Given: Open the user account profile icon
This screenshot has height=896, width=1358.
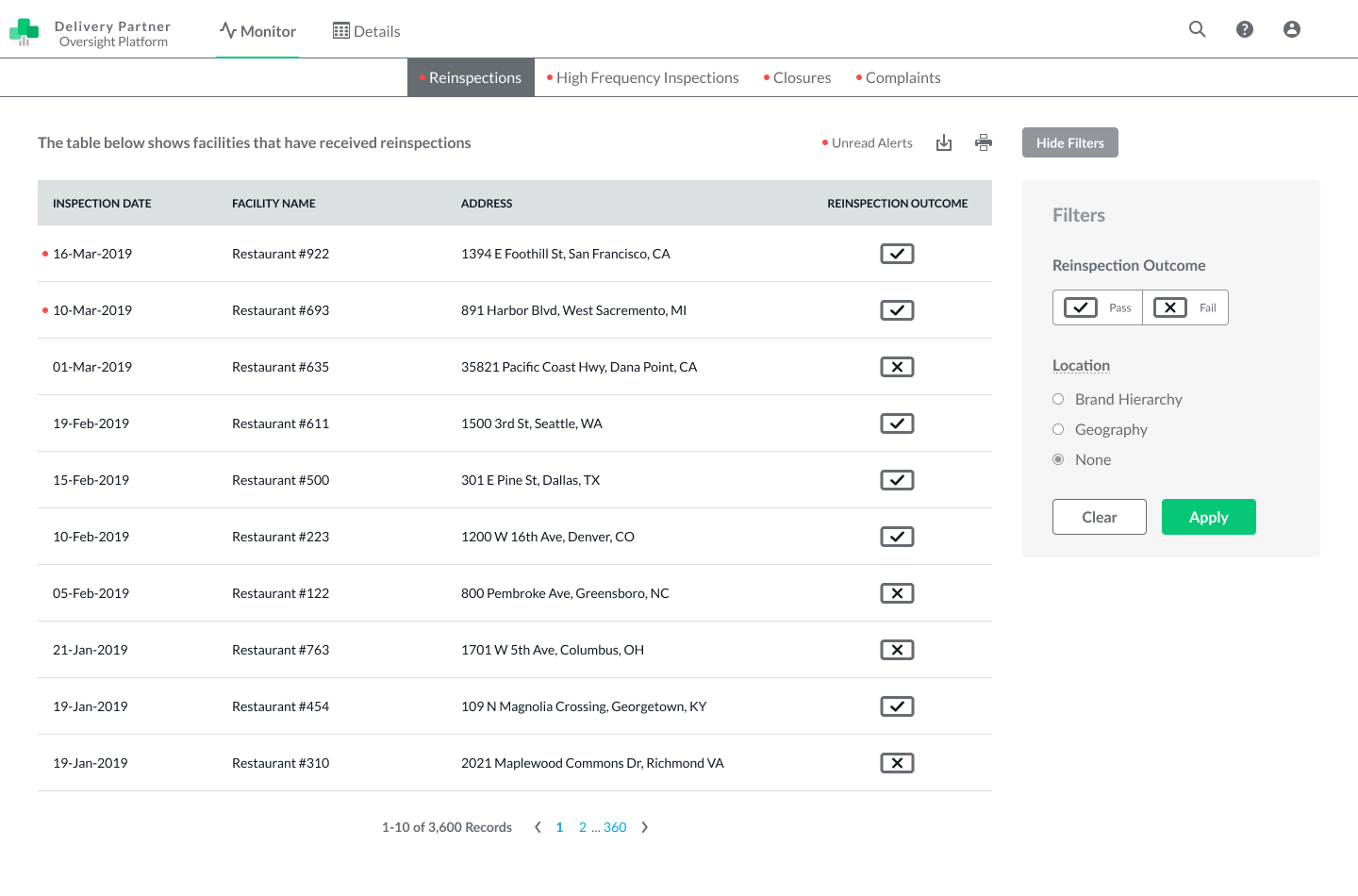Looking at the screenshot, I should [1292, 29].
